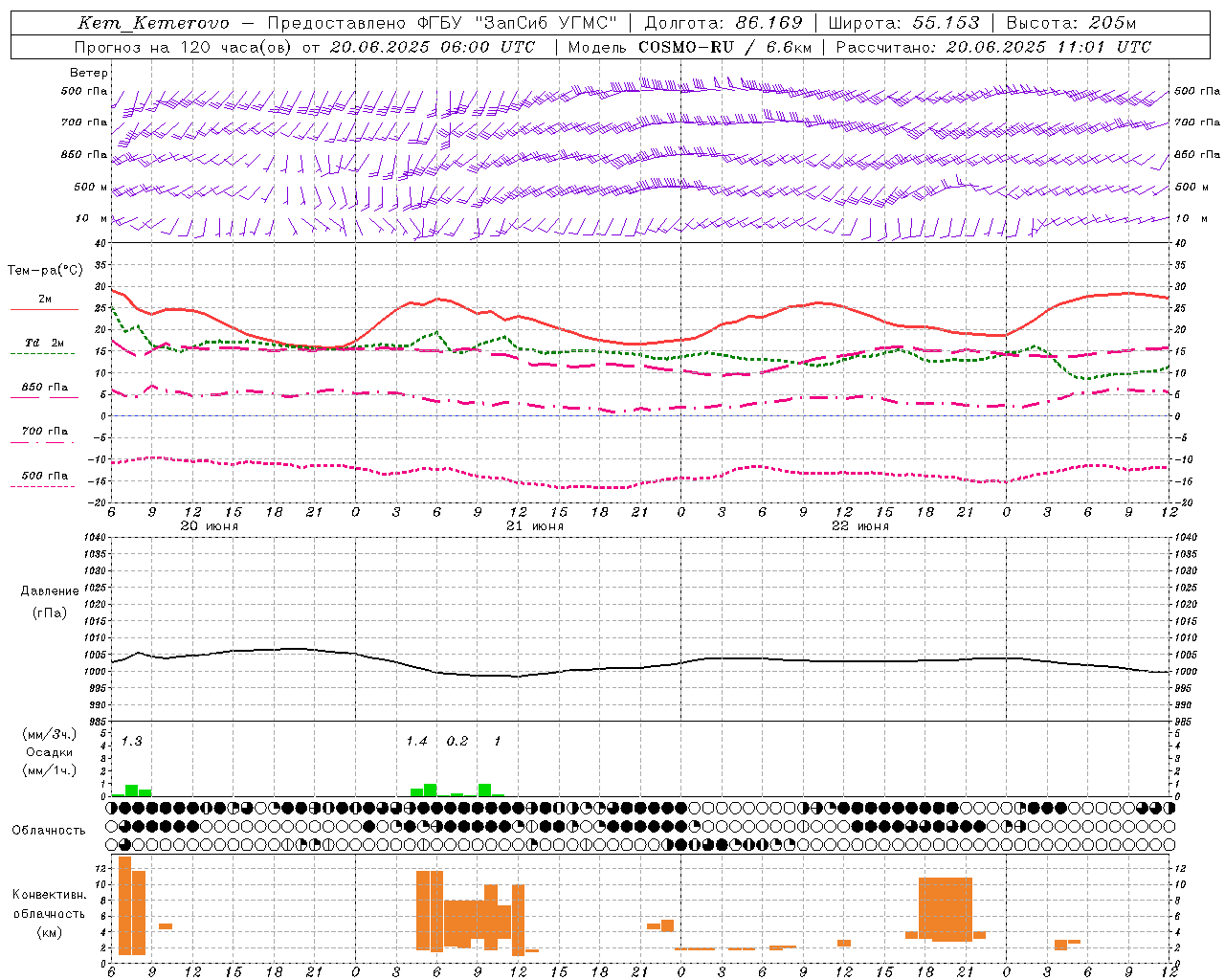The width and height of the screenshot is (1225, 980).
Task: Click the date label 20 июня
Action: pyautogui.click(x=210, y=526)
